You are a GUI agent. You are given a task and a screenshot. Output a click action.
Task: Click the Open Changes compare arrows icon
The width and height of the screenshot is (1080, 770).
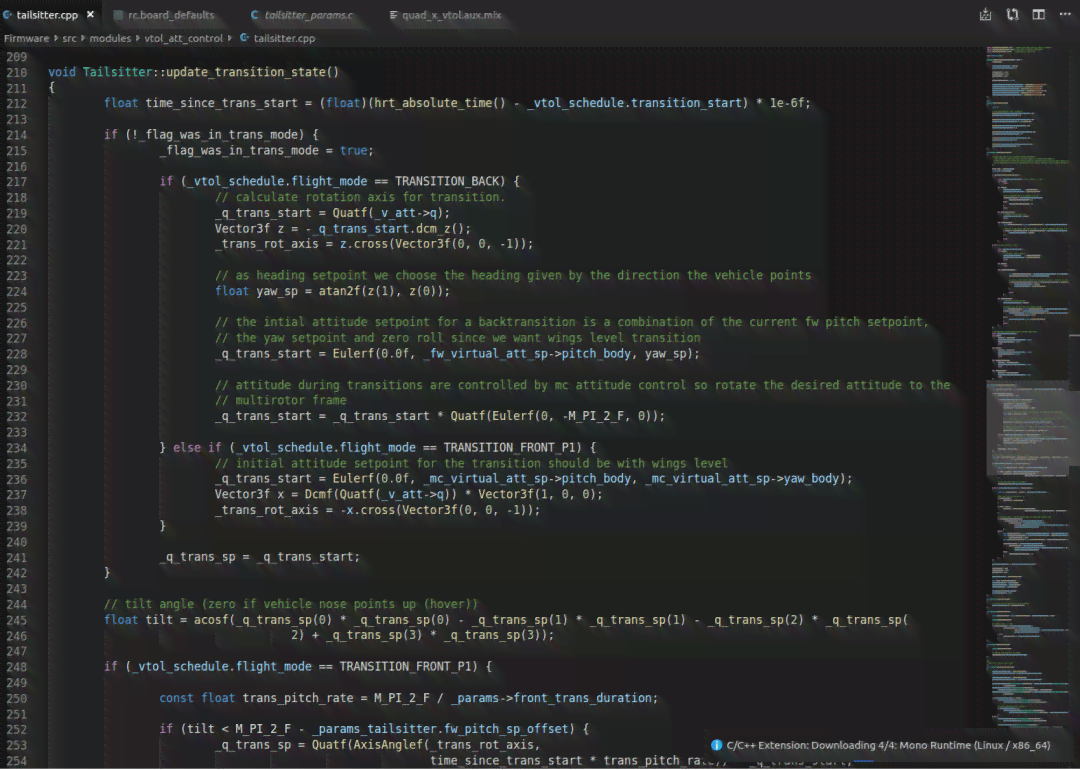click(1012, 14)
